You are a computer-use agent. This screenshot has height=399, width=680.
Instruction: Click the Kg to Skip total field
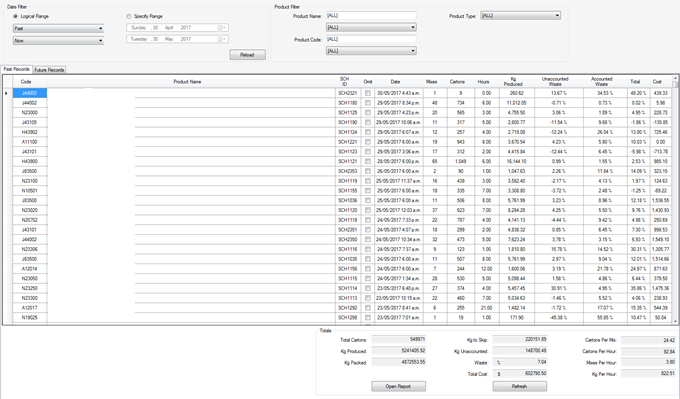click(x=520, y=340)
